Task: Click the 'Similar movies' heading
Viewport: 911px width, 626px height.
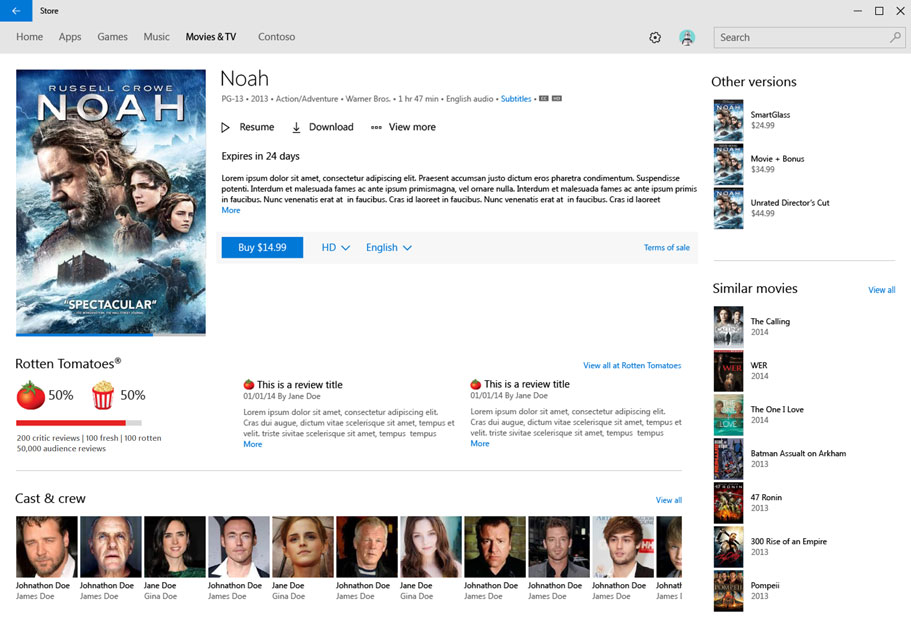Action: pos(755,289)
